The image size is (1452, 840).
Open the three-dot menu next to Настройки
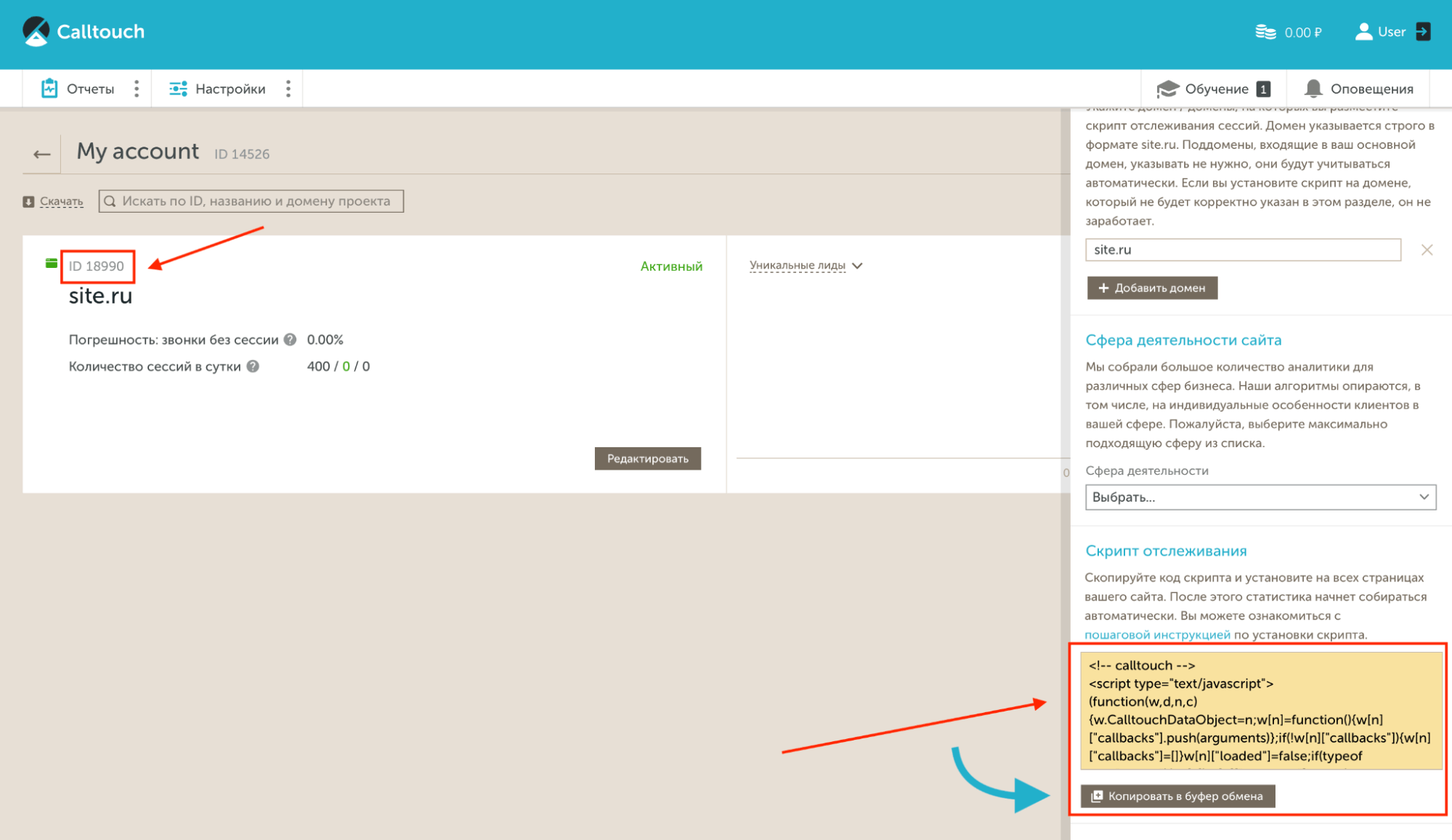(x=288, y=88)
